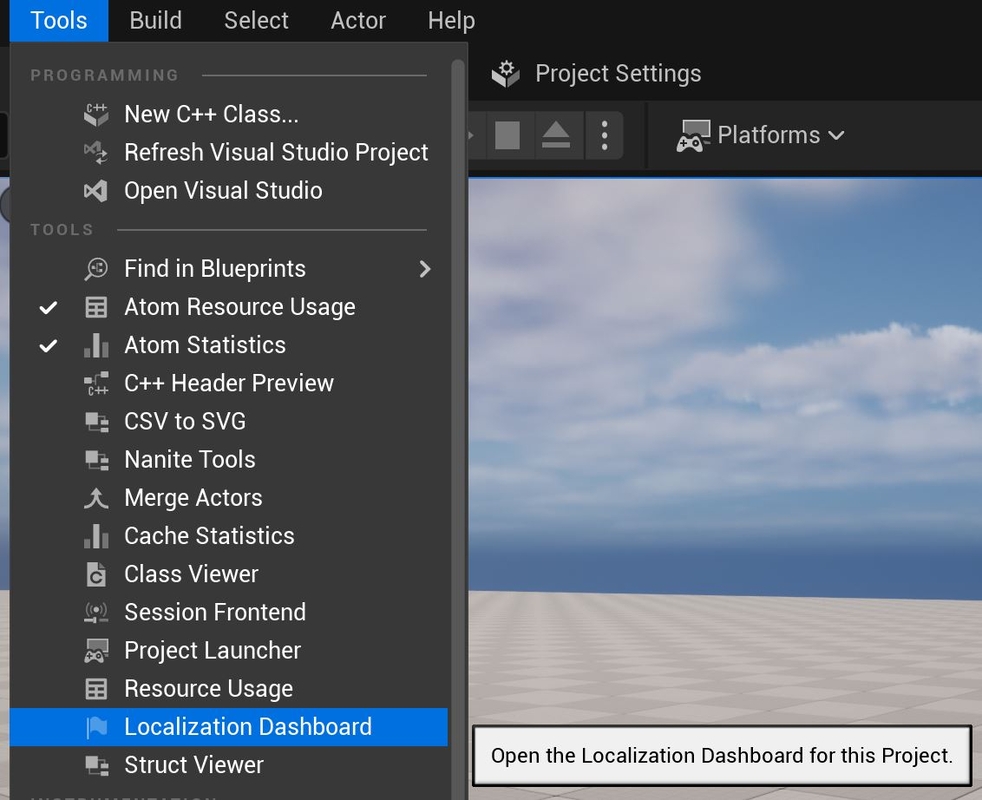Start the Project Launcher

[212, 650]
